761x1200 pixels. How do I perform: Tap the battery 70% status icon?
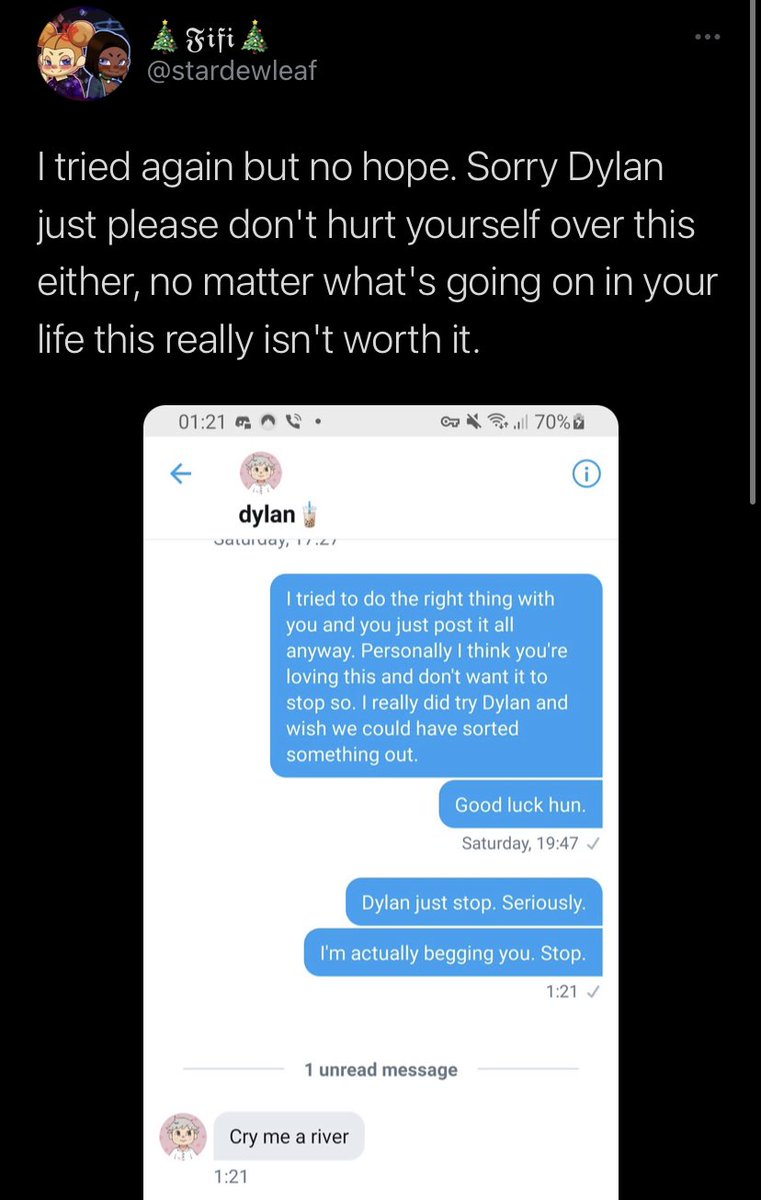(x=559, y=422)
